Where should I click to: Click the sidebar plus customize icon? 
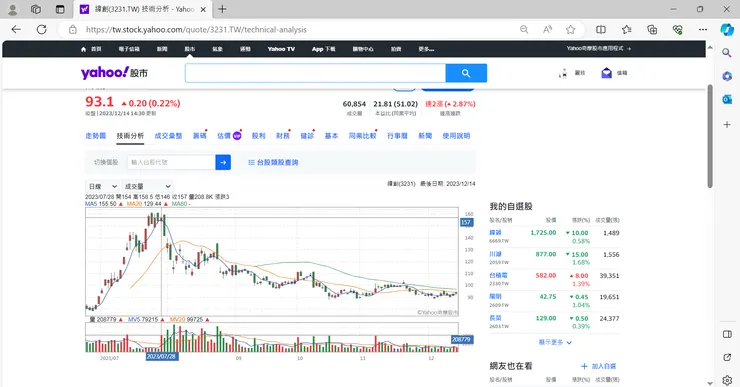[x=727, y=125]
